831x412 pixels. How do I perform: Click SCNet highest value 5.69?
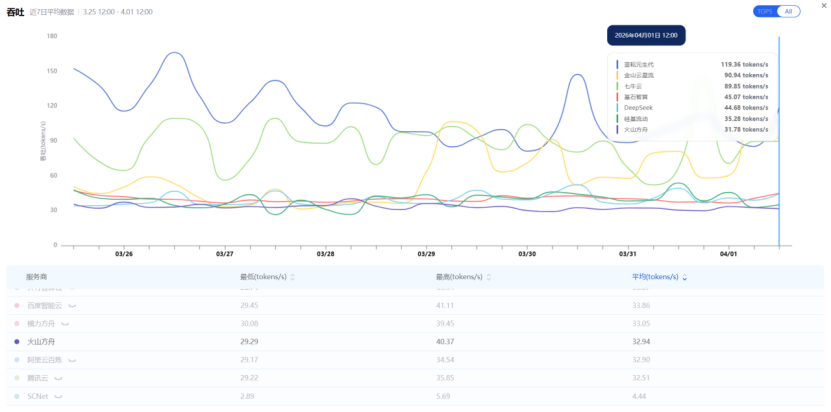point(443,396)
